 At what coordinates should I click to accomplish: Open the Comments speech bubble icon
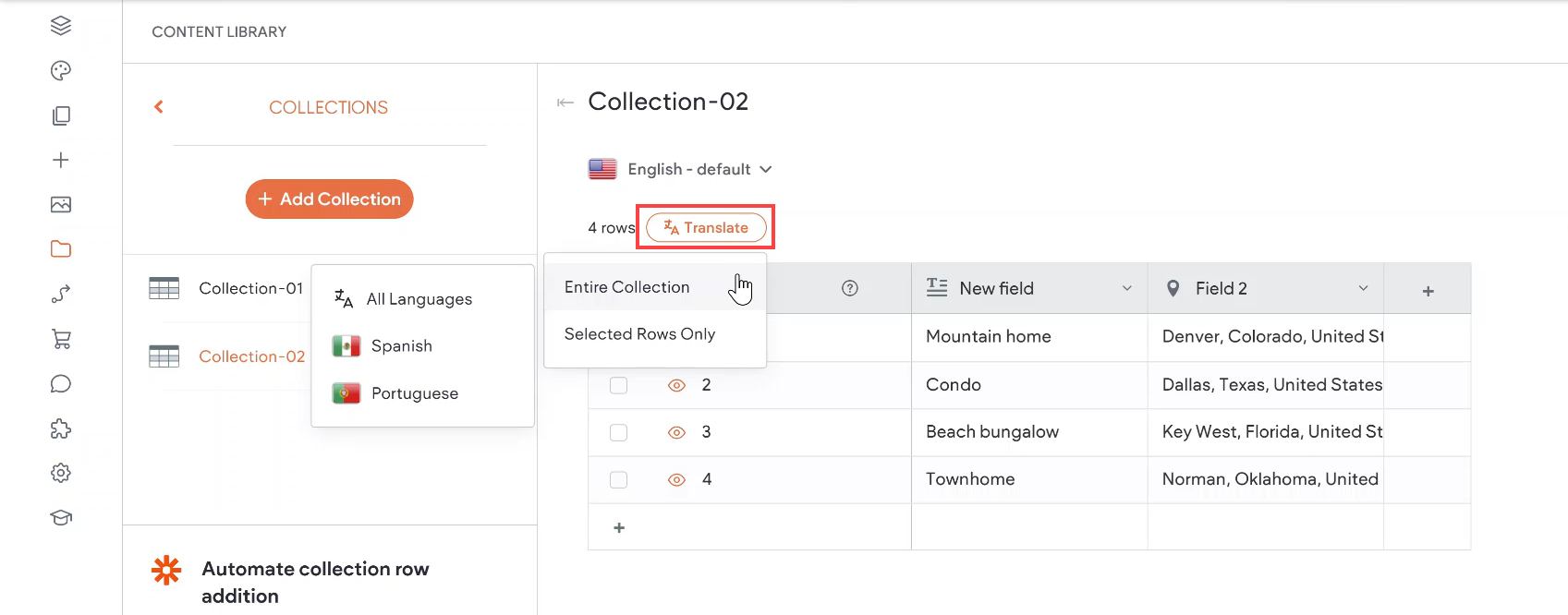(x=61, y=384)
